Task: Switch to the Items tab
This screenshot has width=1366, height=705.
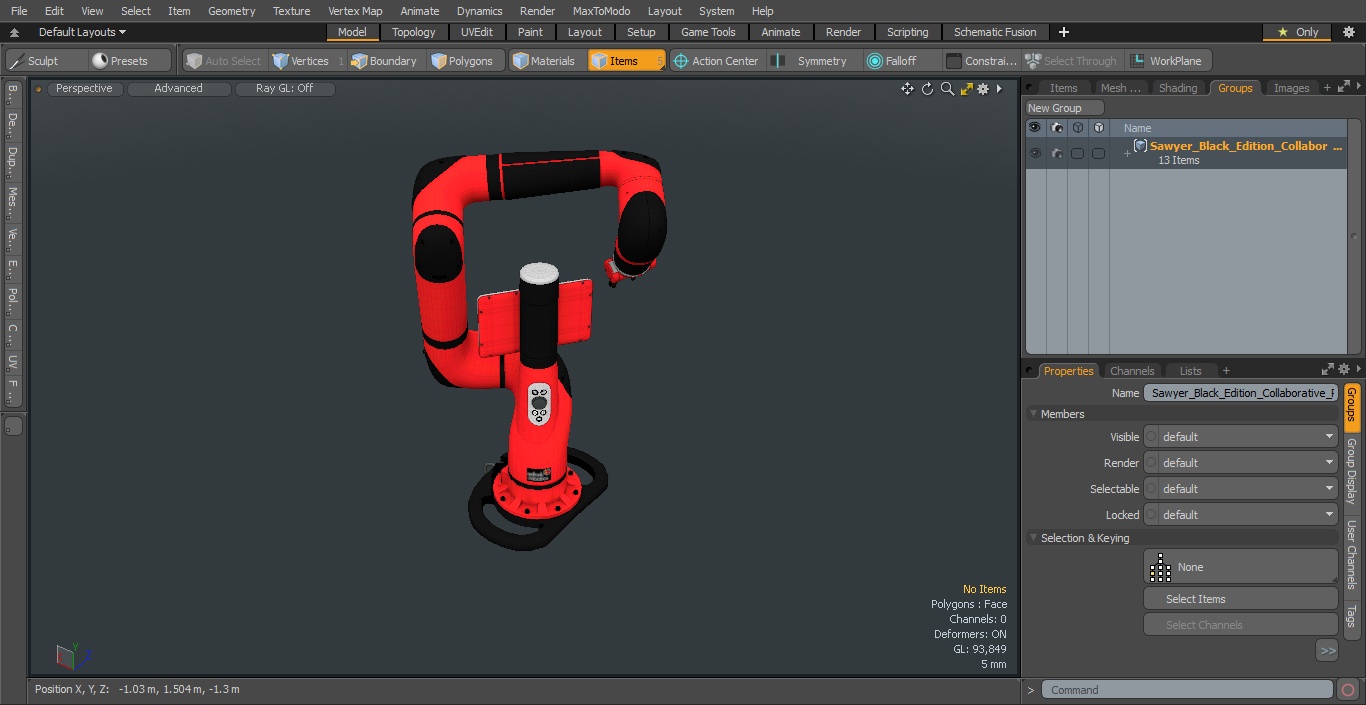Action: pyautogui.click(x=1063, y=88)
